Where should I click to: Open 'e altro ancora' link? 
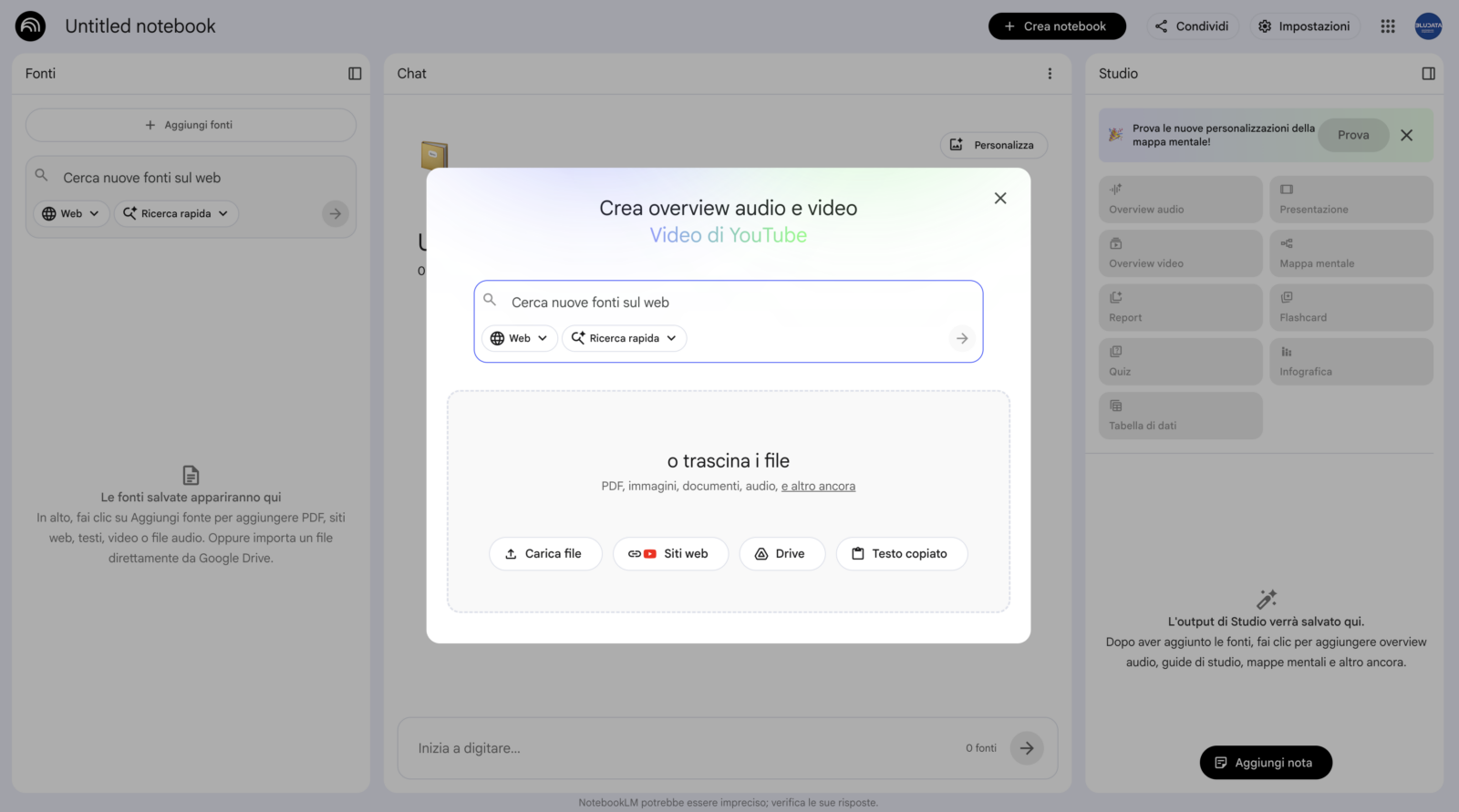click(x=818, y=487)
